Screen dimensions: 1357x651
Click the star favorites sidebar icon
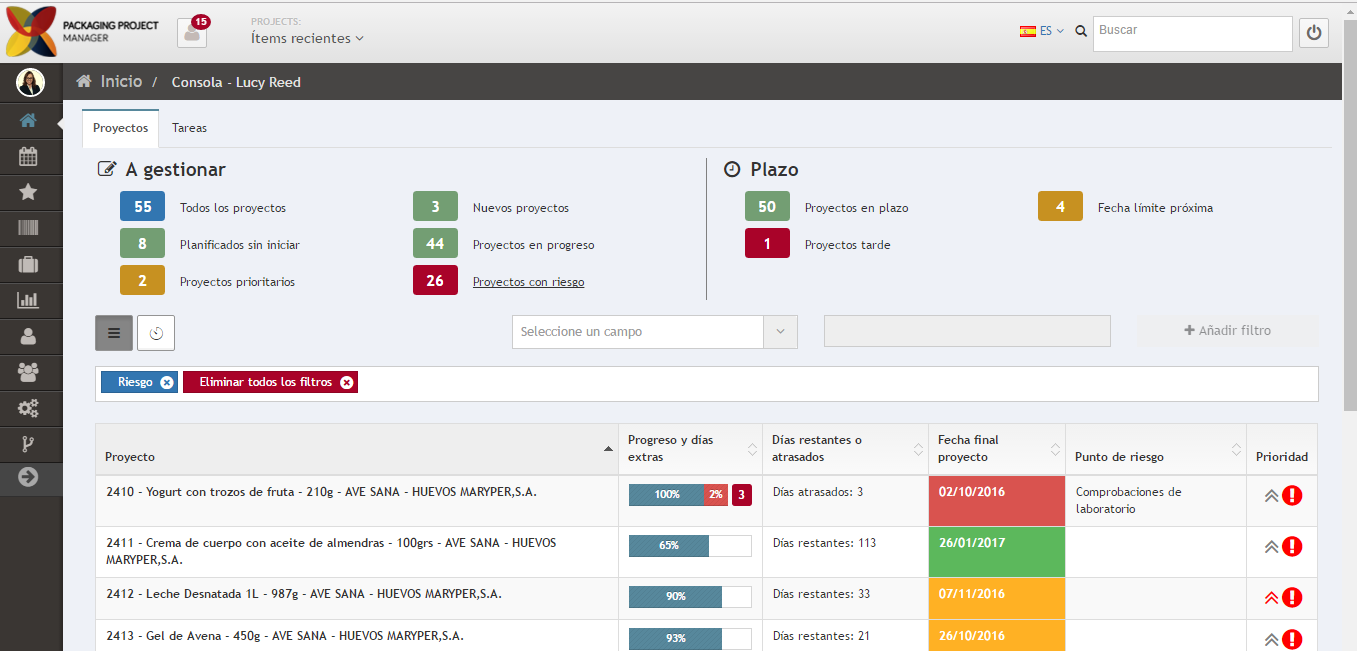click(x=28, y=192)
